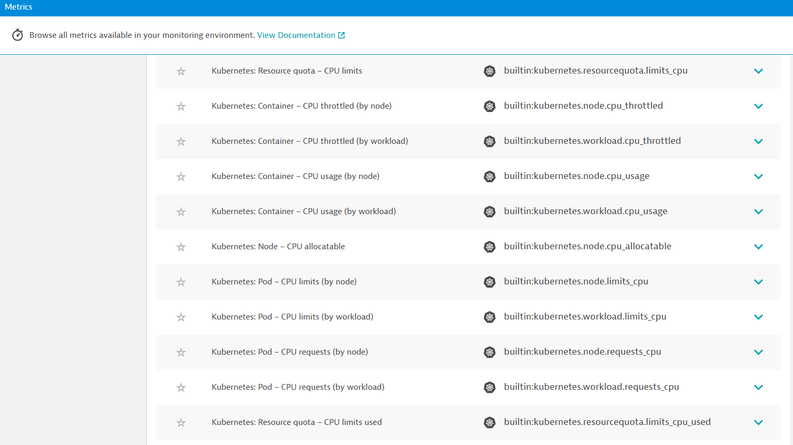Select the Pod – CPU requests (by node) metric name
This screenshot has width=793, height=445.
(x=289, y=352)
